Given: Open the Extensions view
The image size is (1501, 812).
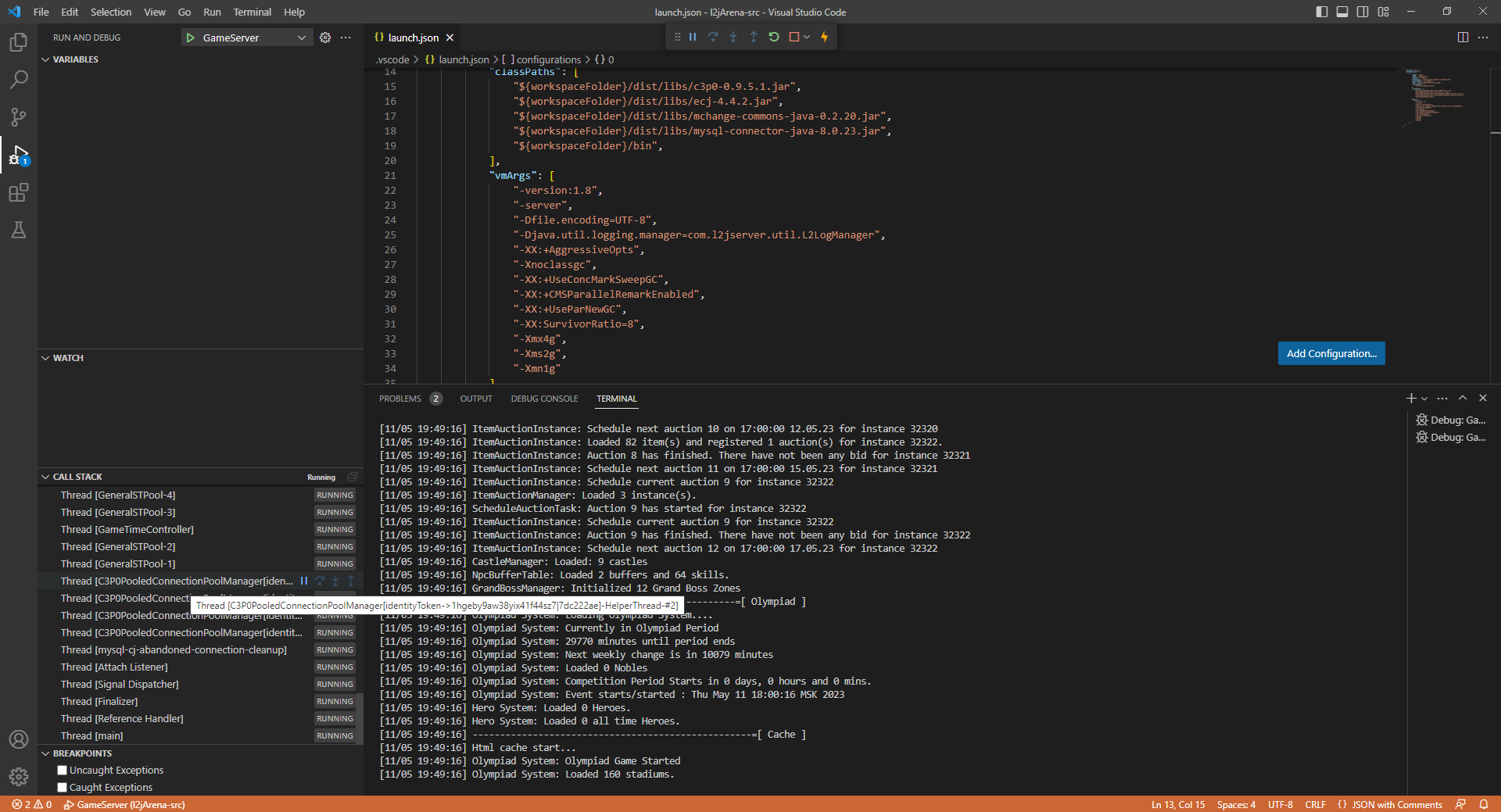Looking at the screenshot, I should (x=19, y=192).
